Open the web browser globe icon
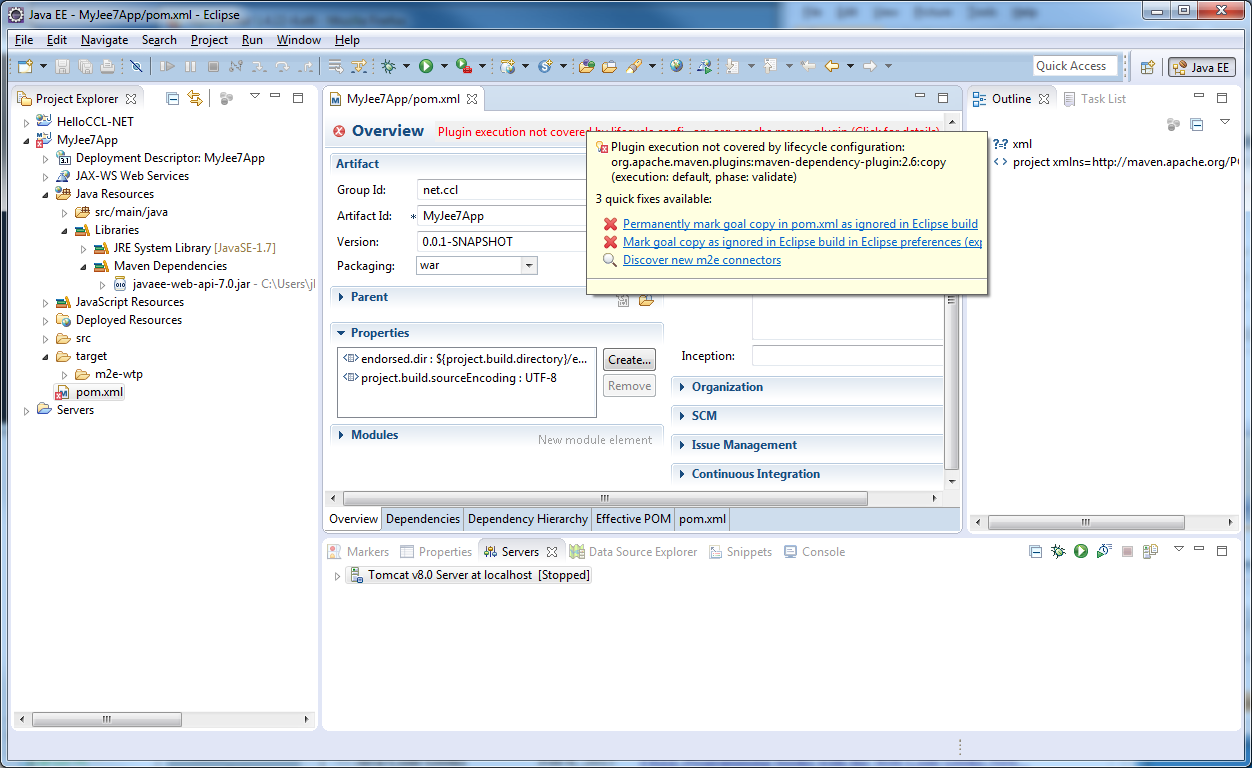This screenshot has width=1252, height=768. click(677, 66)
